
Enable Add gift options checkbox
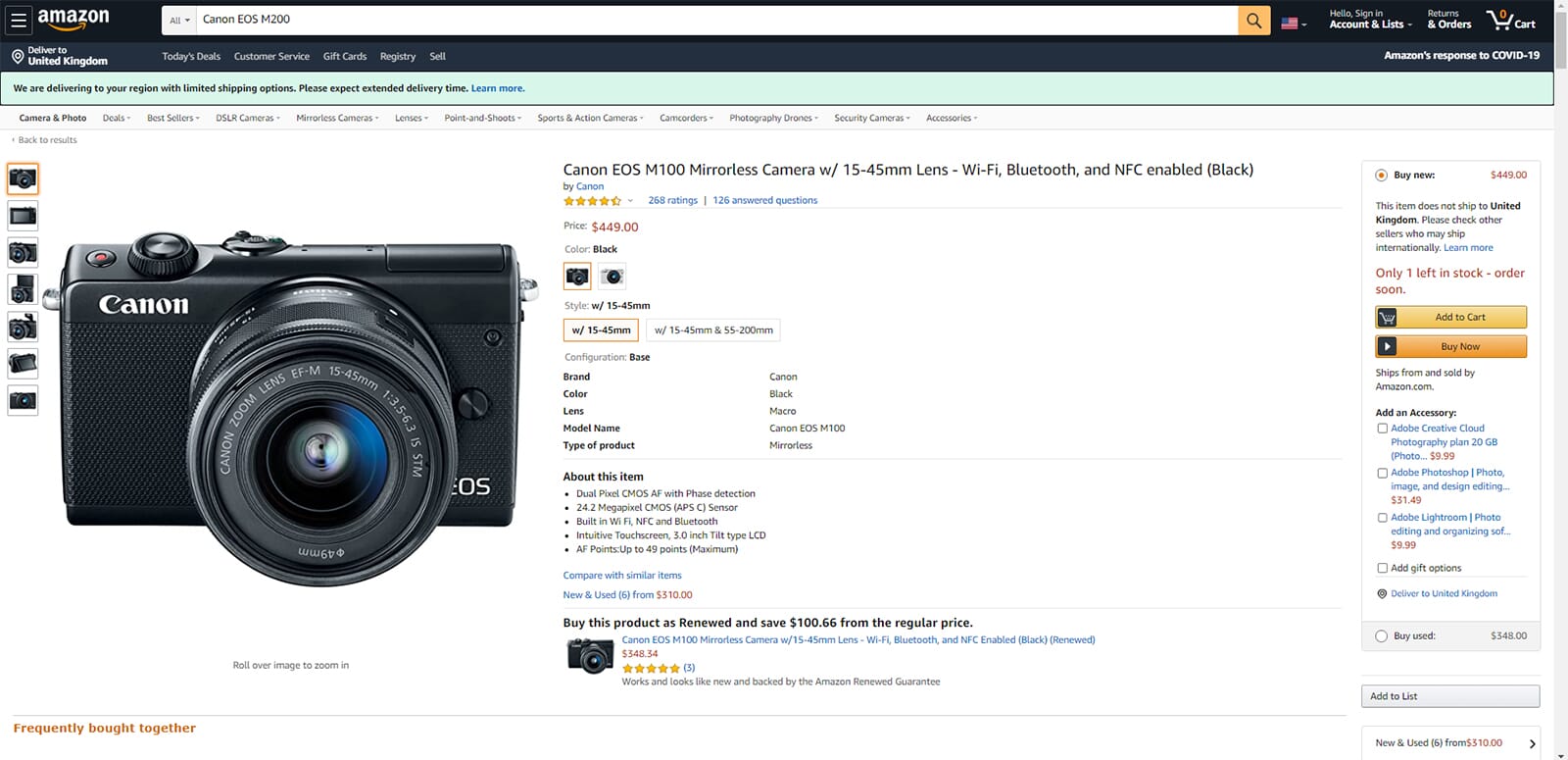click(x=1382, y=569)
